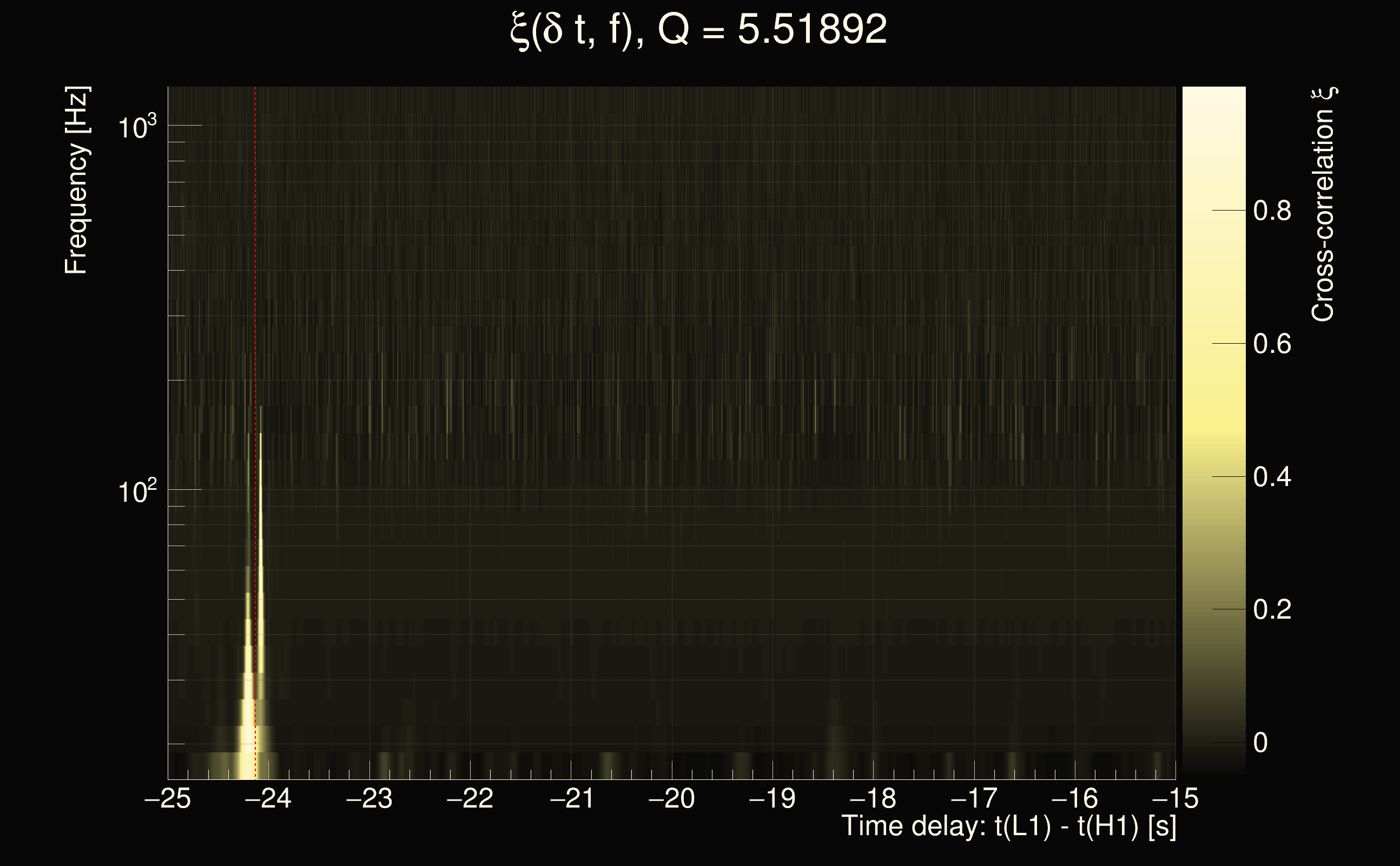Click the Cross-correlation ξ colorbar title
The image size is (1400, 866).
click(x=1323, y=204)
